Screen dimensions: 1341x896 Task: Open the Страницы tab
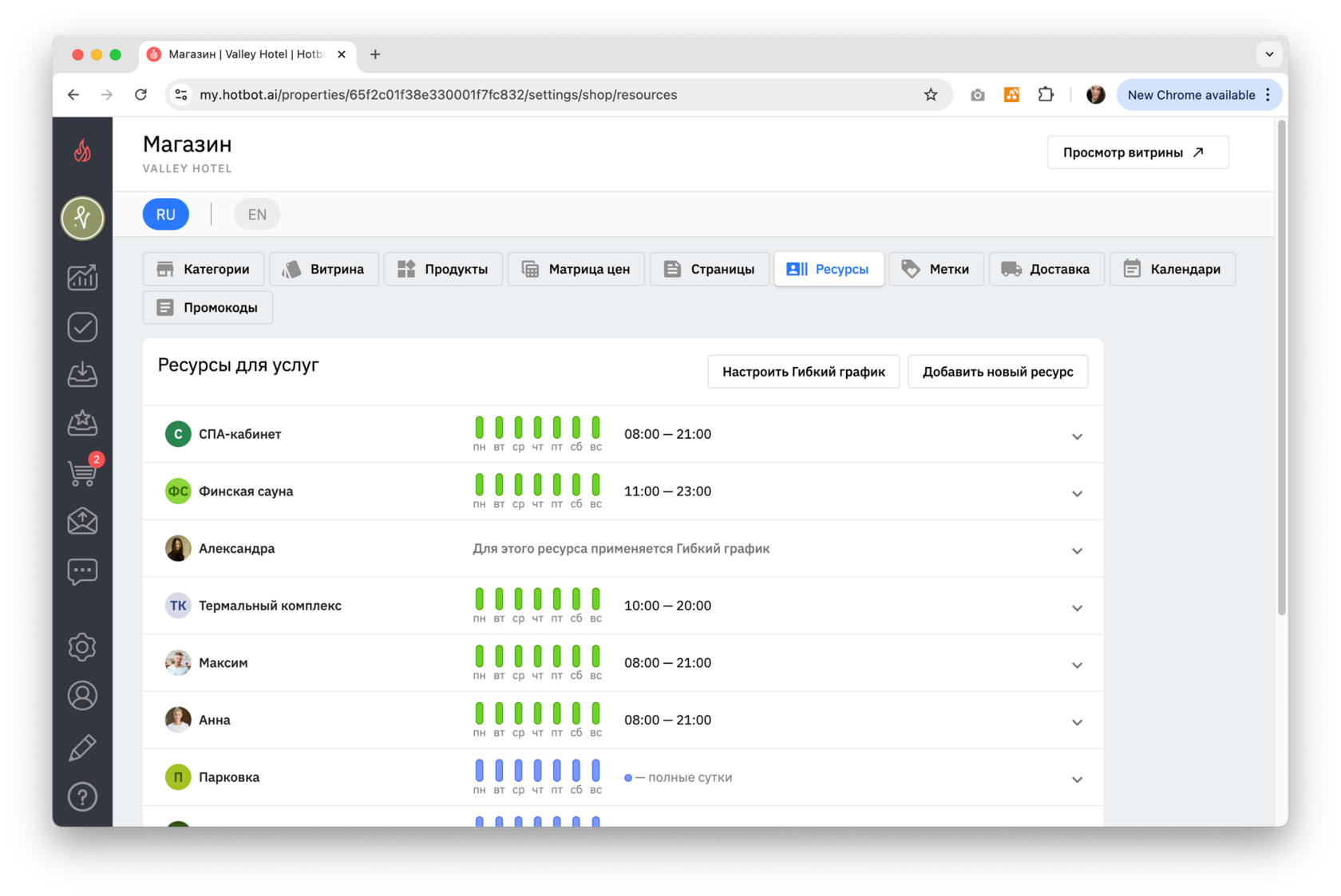click(710, 269)
